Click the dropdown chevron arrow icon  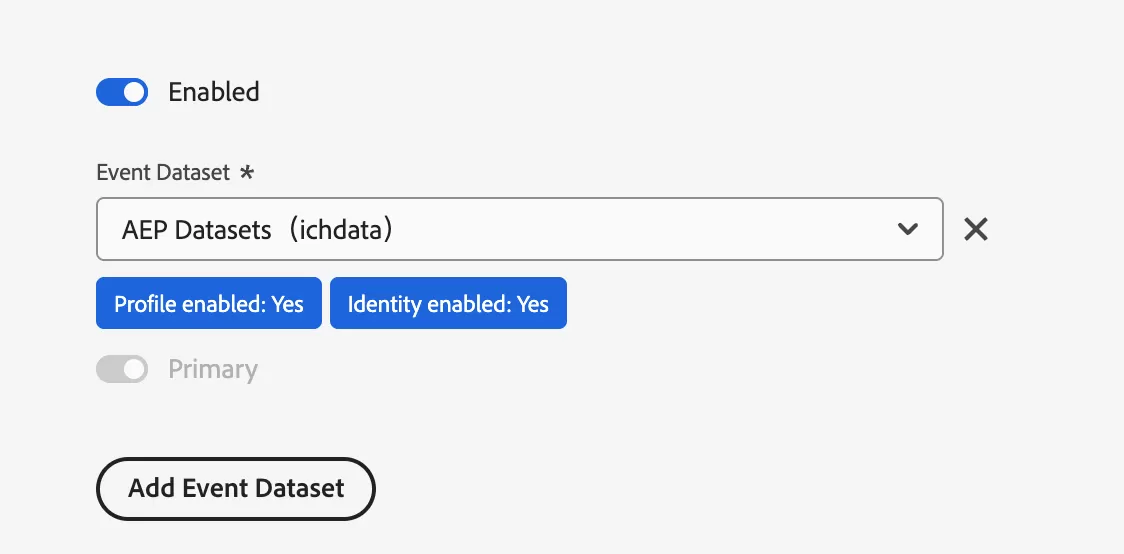tap(907, 230)
